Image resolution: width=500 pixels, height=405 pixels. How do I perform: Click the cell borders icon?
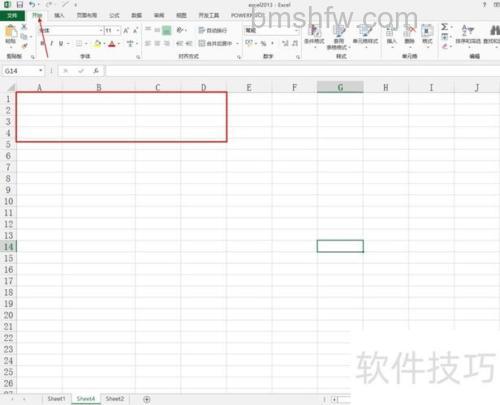click(79, 44)
